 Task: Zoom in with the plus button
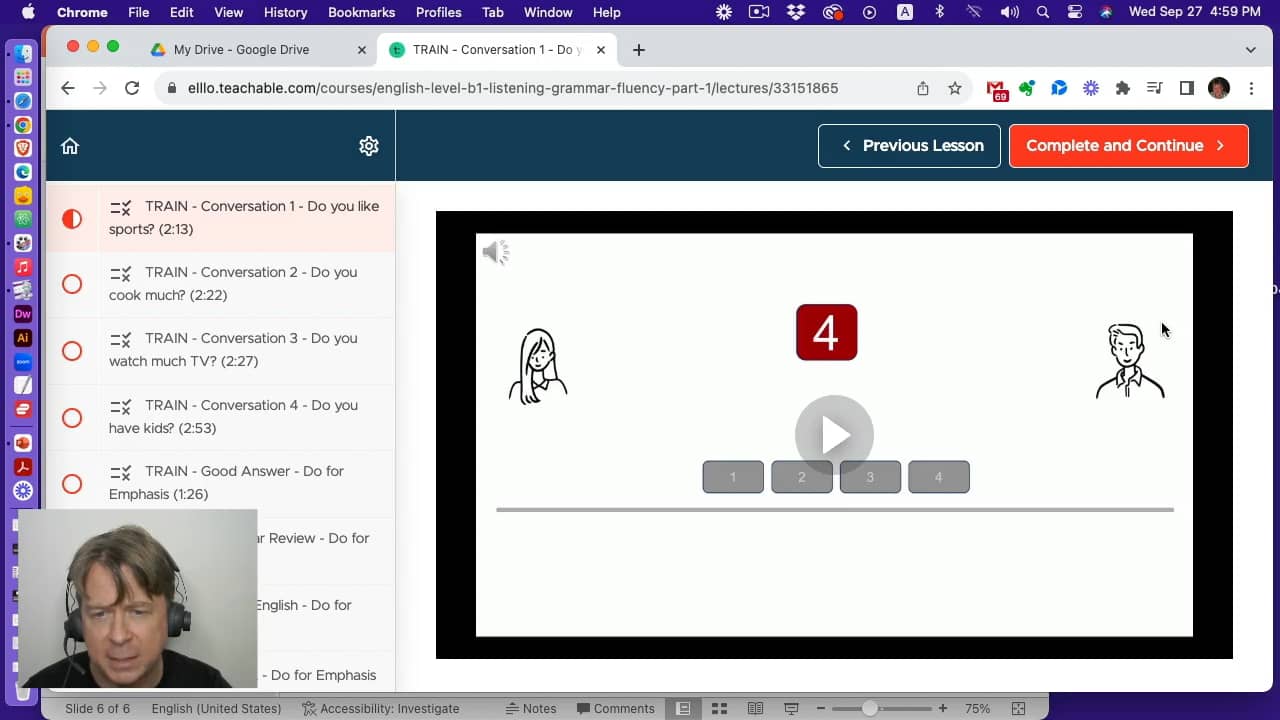point(942,708)
